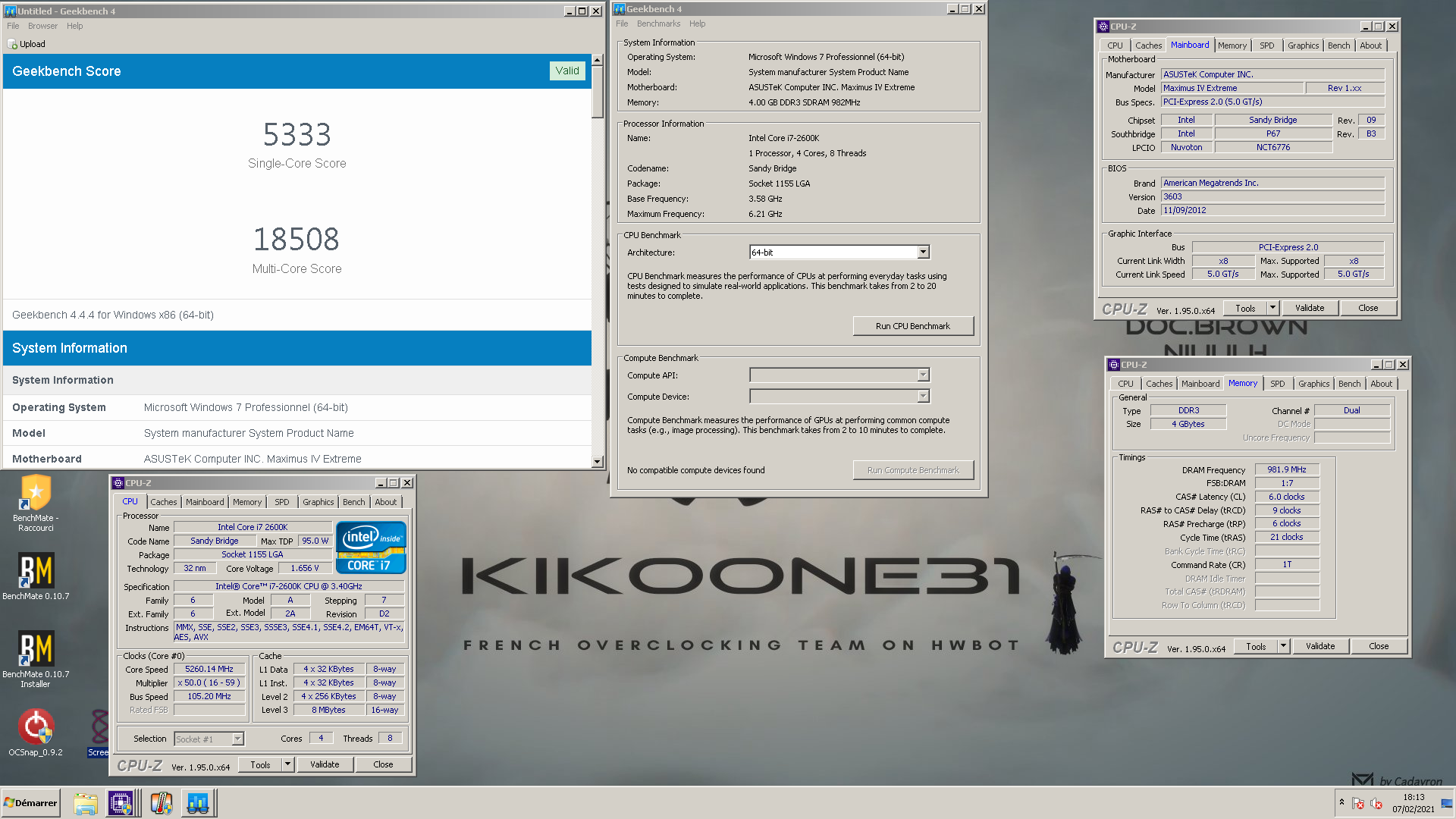Viewport: 1456px width, 819px height.
Task: Click Run CPU Benchmark button
Action: [913, 326]
